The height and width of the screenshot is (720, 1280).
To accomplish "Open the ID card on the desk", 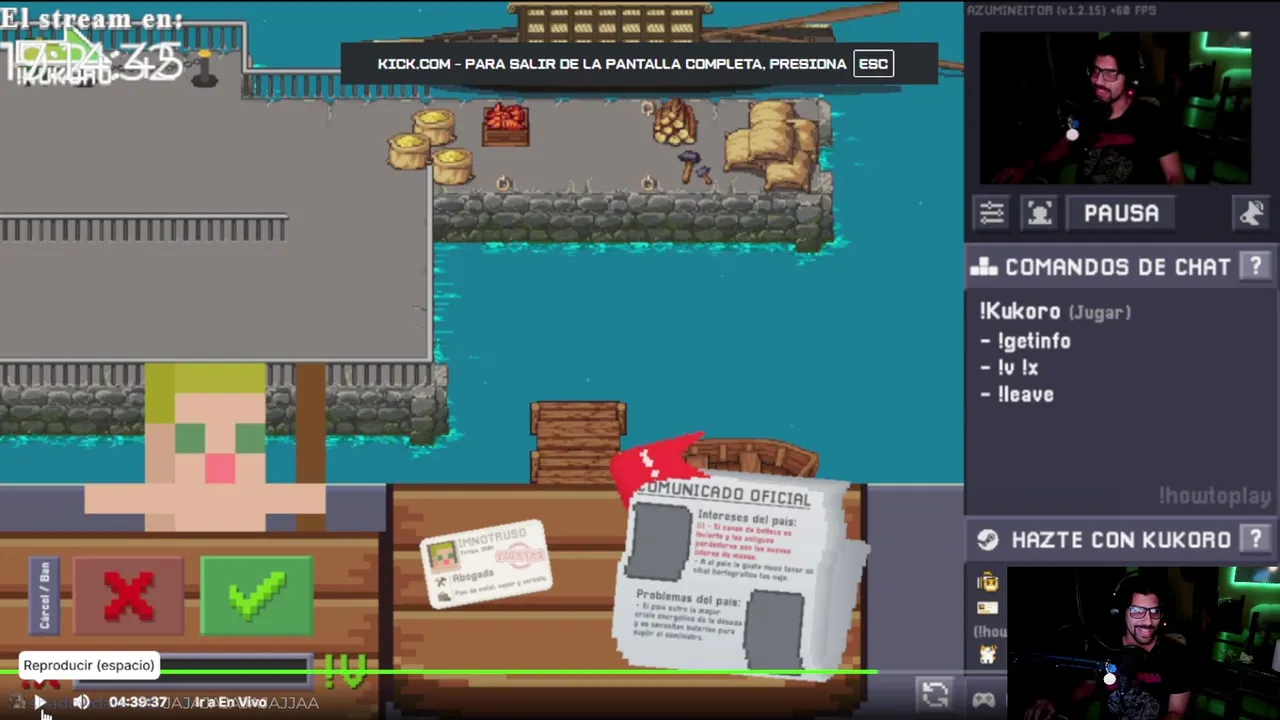I will point(487,564).
